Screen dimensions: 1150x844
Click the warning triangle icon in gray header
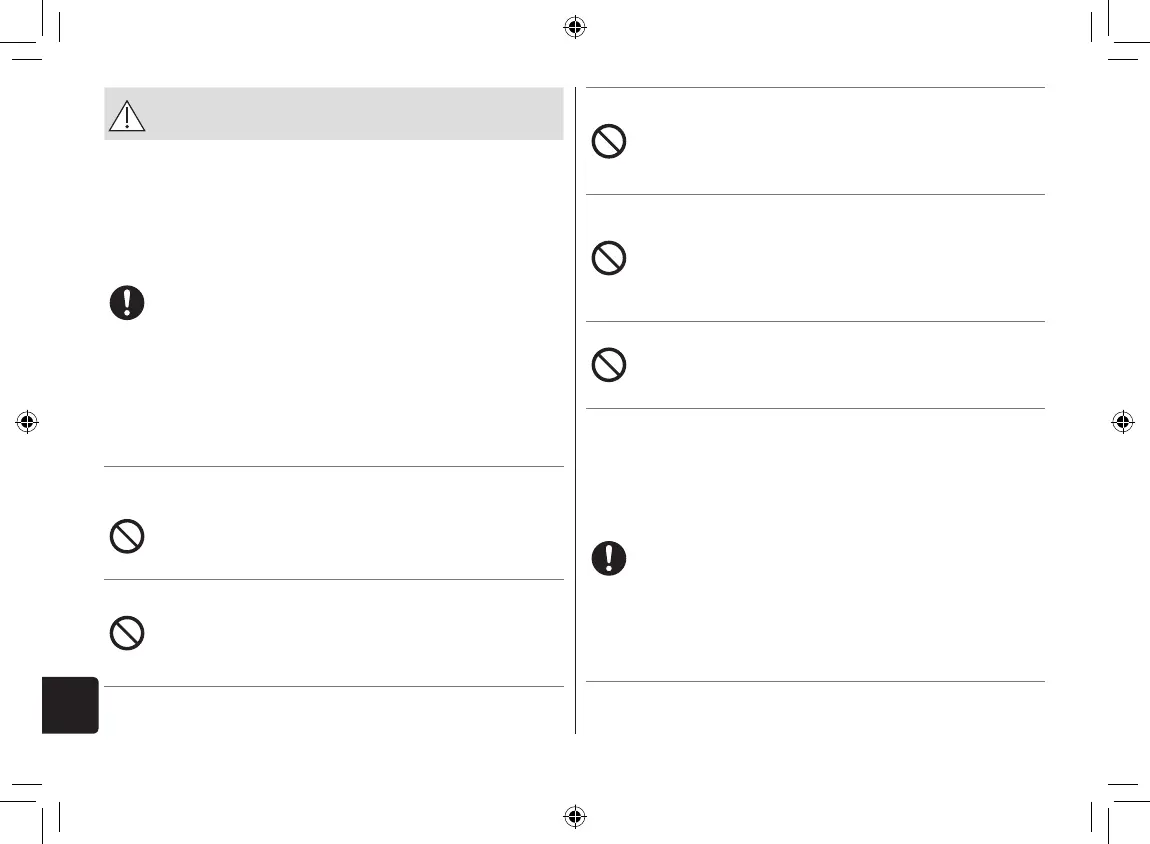[126, 117]
